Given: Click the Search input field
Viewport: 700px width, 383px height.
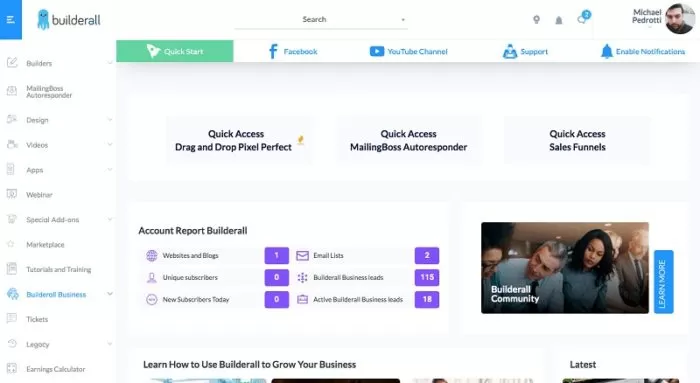Looking at the screenshot, I should coord(321,20).
